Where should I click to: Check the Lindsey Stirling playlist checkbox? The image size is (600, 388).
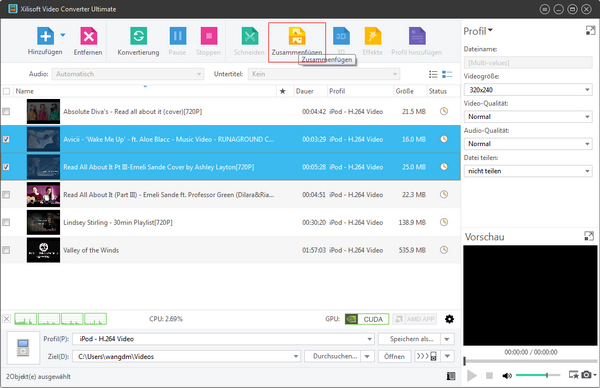tap(6, 222)
